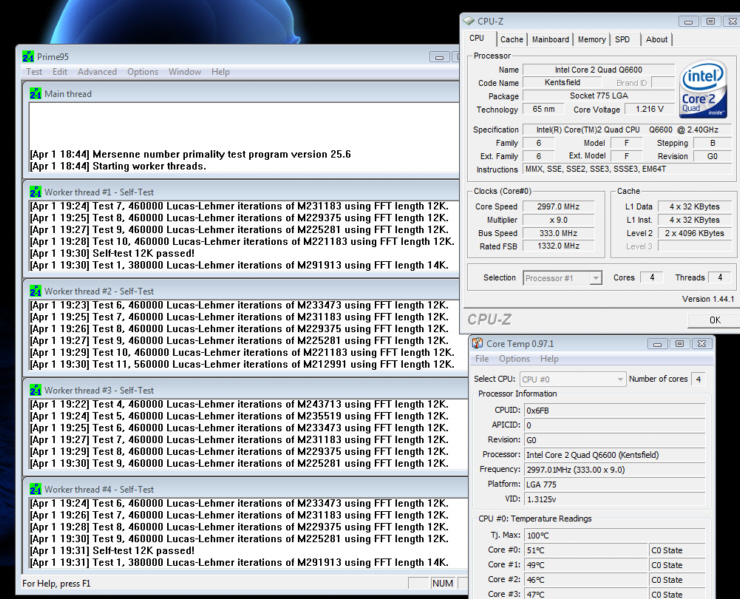The height and width of the screenshot is (599, 740).
Task: Click the Intel Core 2 Quad logo
Action: (x=703, y=89)
